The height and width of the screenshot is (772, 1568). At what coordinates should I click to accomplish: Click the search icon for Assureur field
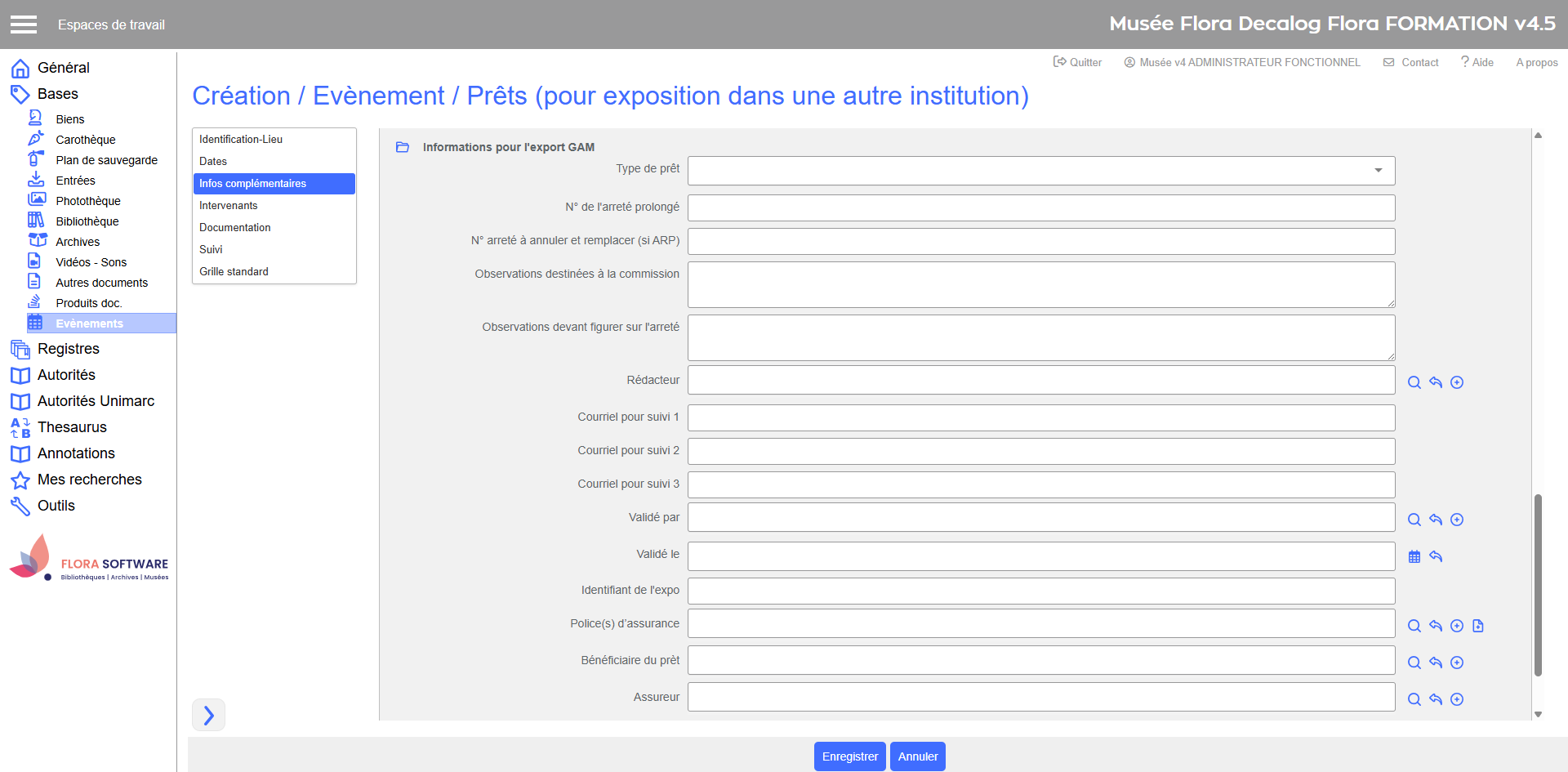[x=1414, y=699]
